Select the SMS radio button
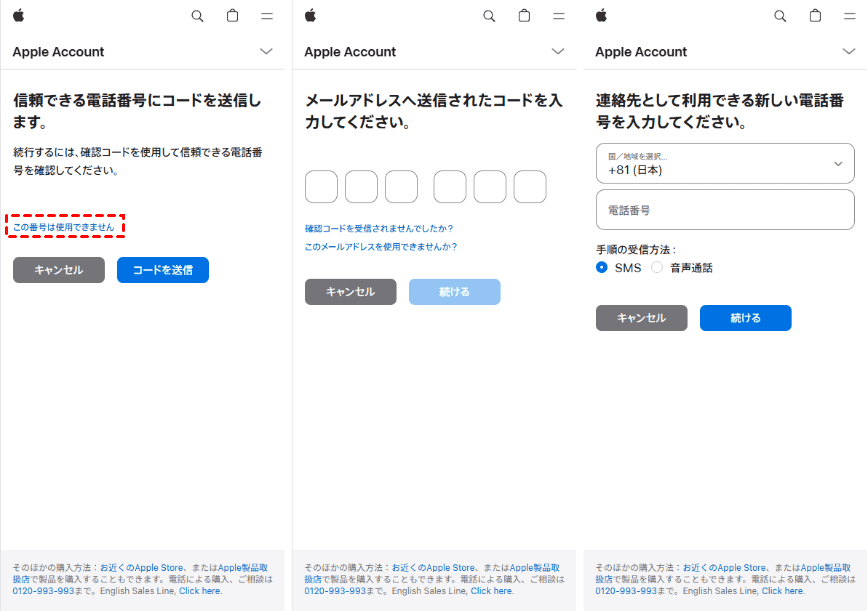The height and width of the screenshot is (611, 867). pos(602,268)
